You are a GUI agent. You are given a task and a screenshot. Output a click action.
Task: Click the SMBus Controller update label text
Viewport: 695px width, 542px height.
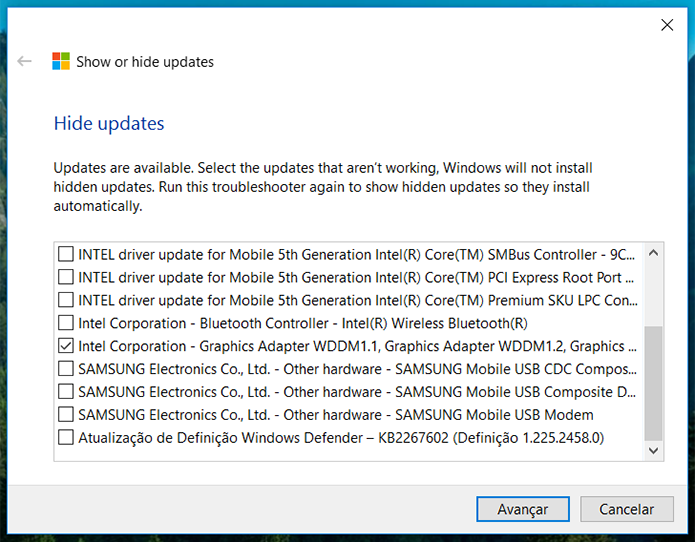tap(357, 255)
